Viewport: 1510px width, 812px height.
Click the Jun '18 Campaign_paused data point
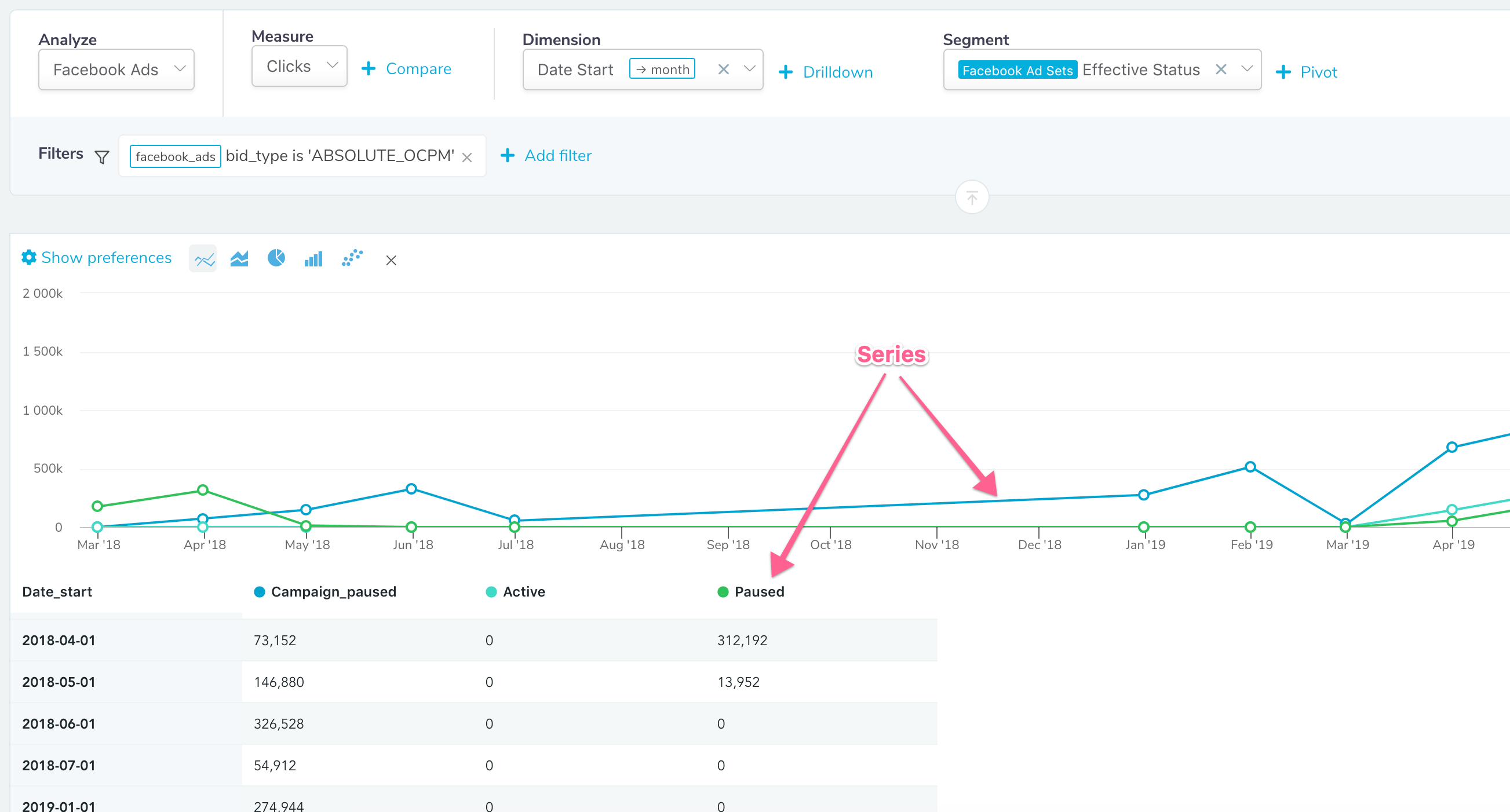tap(411, 489)
